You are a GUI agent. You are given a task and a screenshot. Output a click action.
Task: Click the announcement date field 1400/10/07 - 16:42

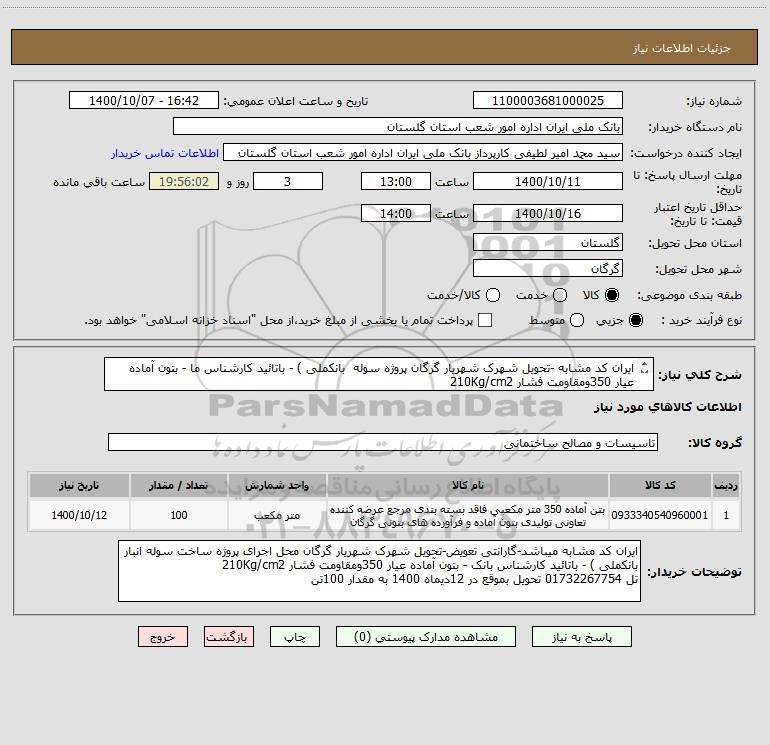pyautogui.click(x=144, y=101)
